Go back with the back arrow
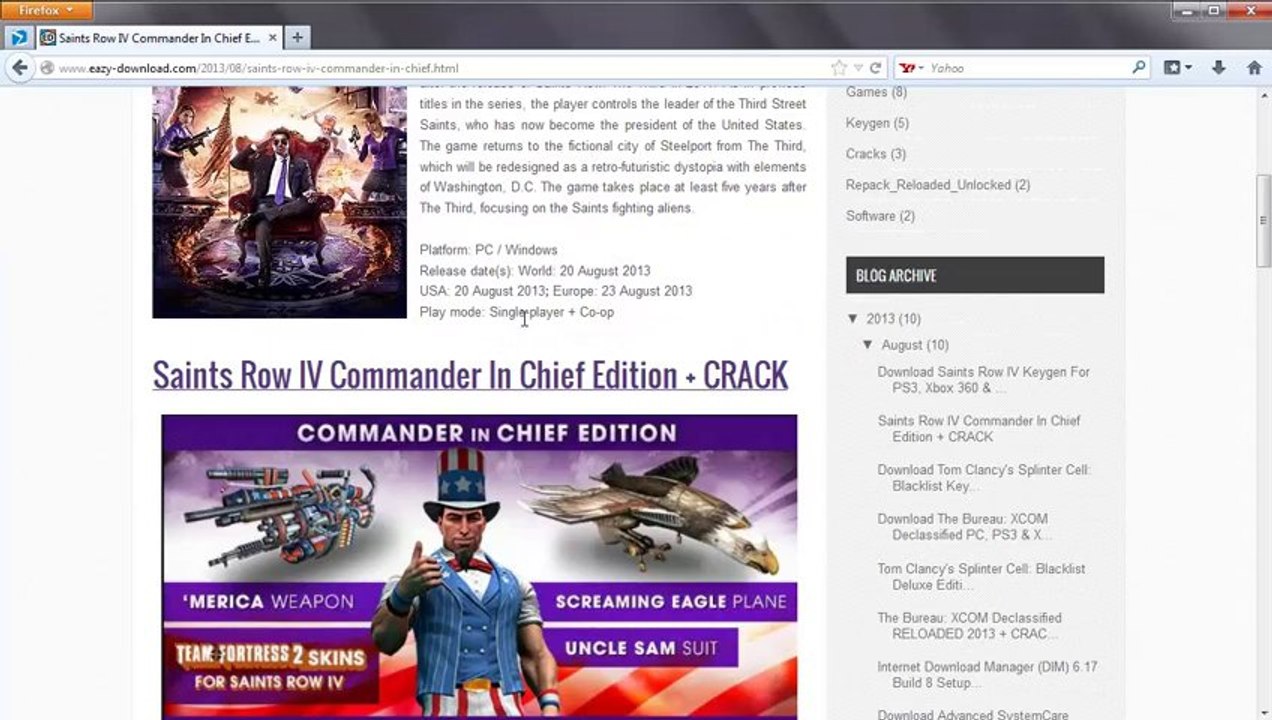This screenshot has height=720, width=1272. (19, 68)
